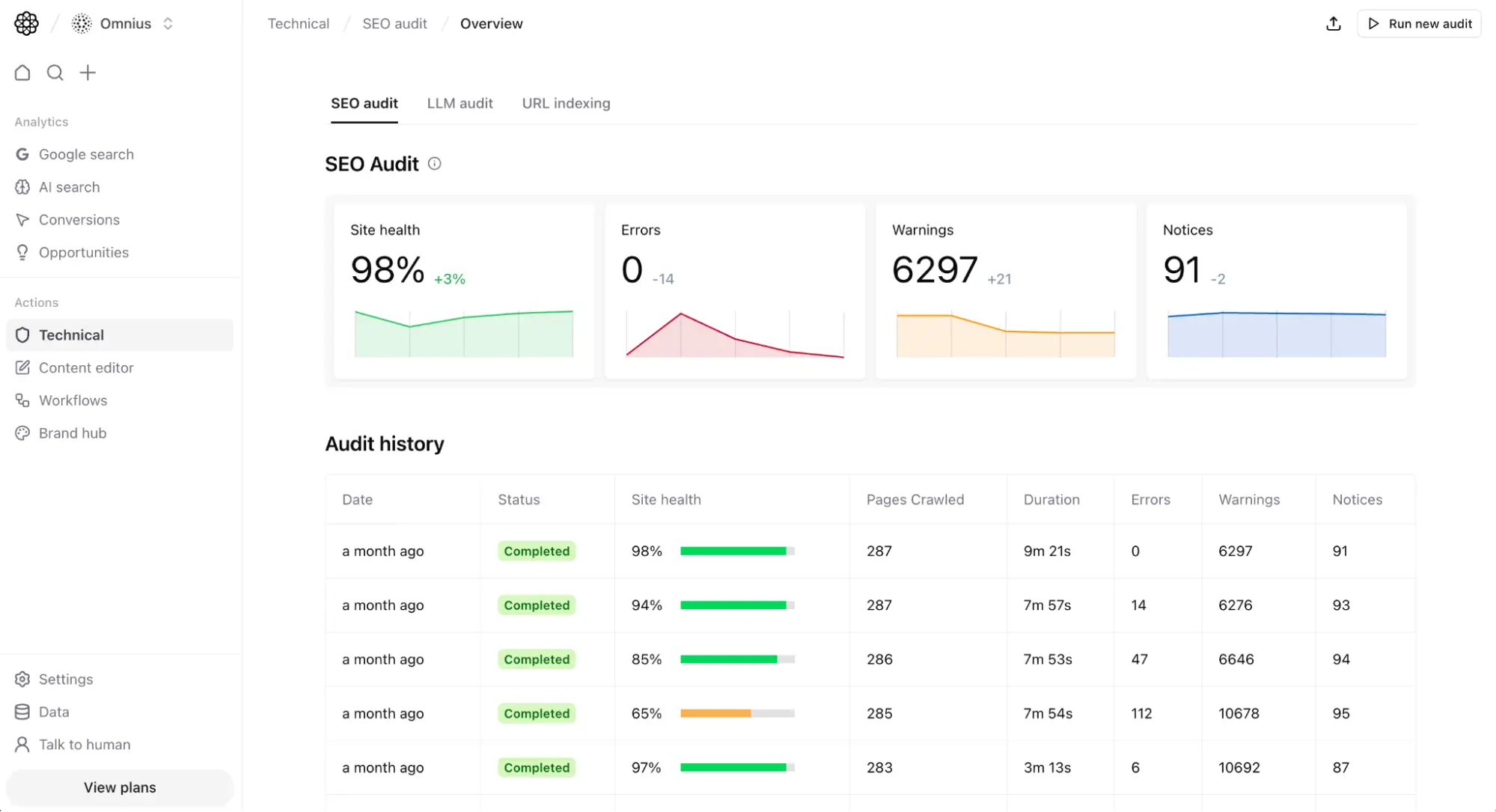Open Brand hub
The image size is (1496, 812).
click(72, 433)
